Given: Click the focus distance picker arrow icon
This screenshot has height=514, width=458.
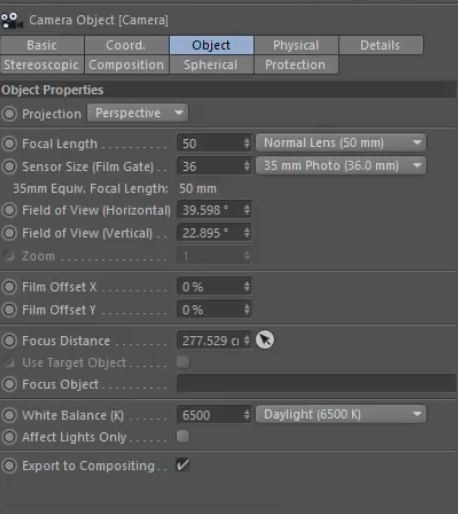Looking at the screenshot, I should coord(265,340).
